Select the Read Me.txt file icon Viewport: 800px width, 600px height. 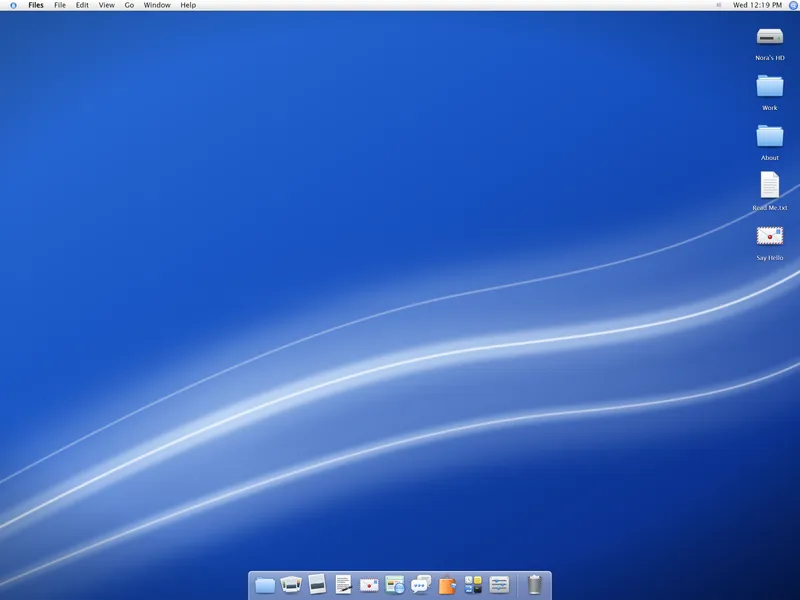coord(769,185)
